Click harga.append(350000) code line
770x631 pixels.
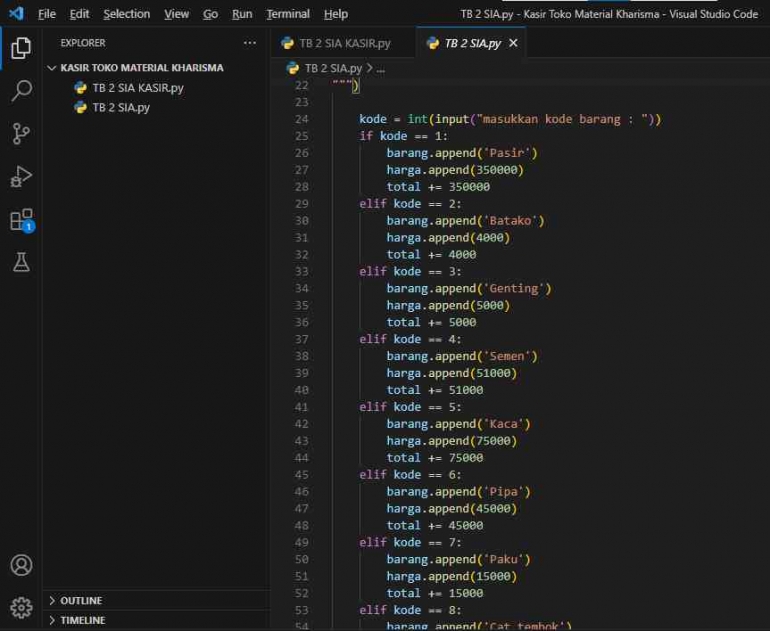455,170
